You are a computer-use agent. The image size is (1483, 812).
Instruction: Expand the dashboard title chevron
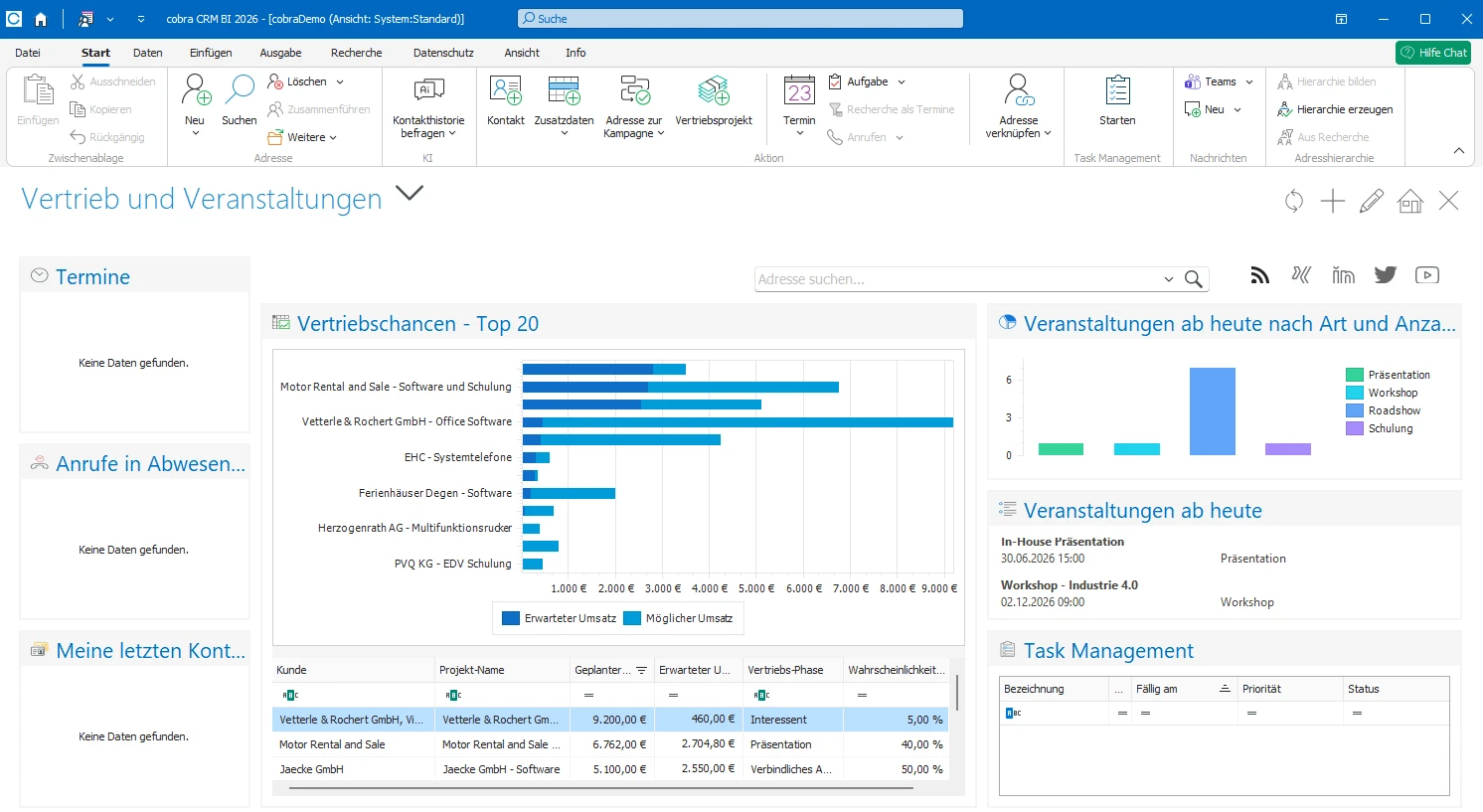pyautogui.click(x=410, y=193)
